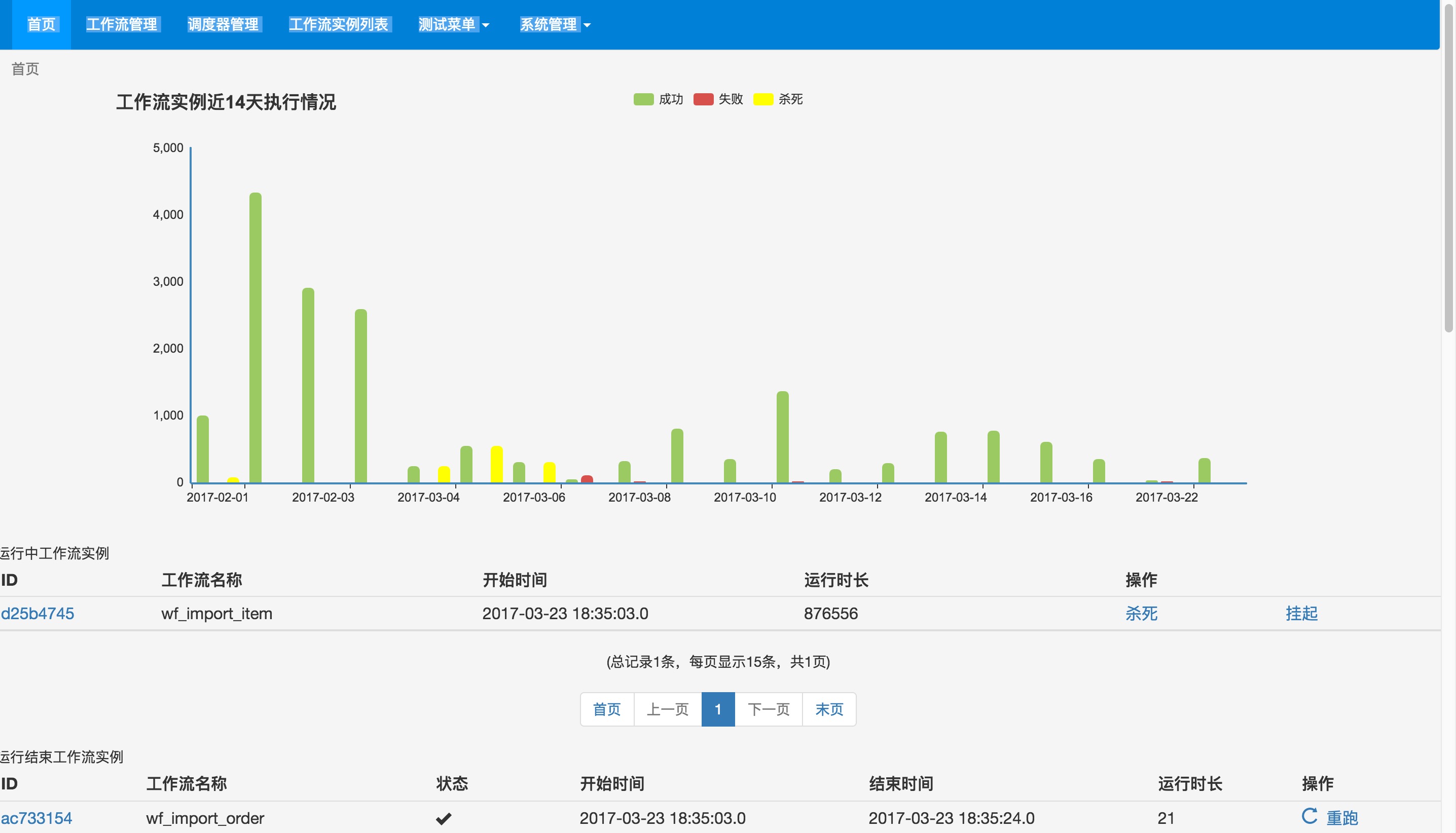The image size is (1456, 833).
Task: Suspend the wf_import_item instance via 挂起
Action: point(1301,613)
